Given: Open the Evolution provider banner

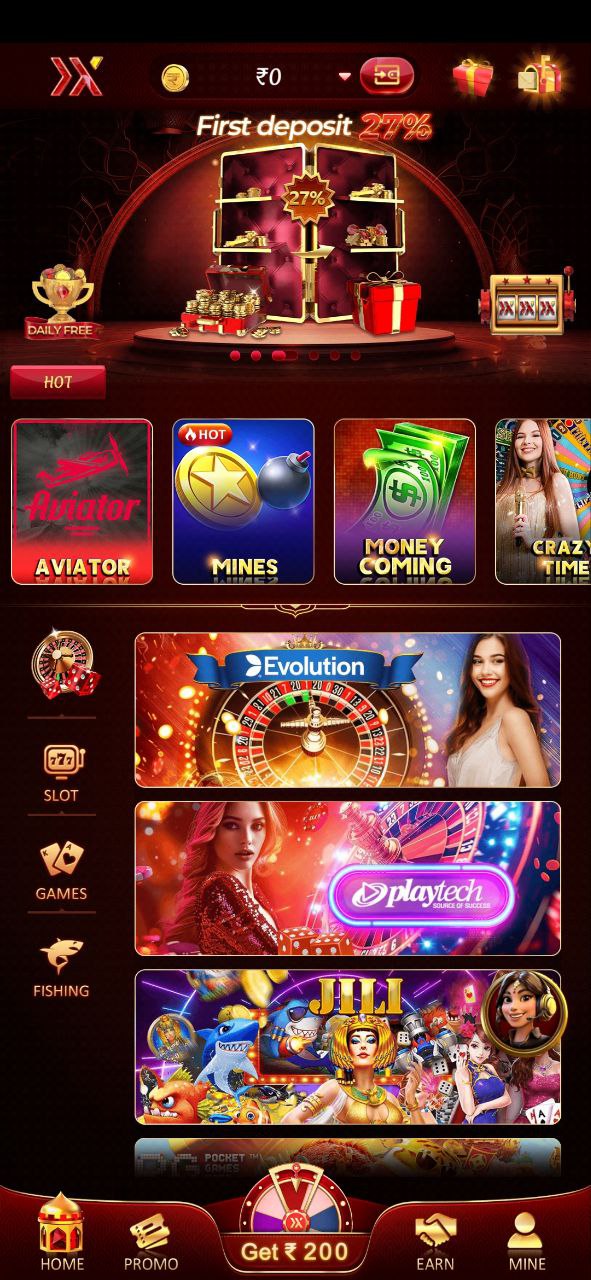Looking at the screenshot, I should 348,710.
